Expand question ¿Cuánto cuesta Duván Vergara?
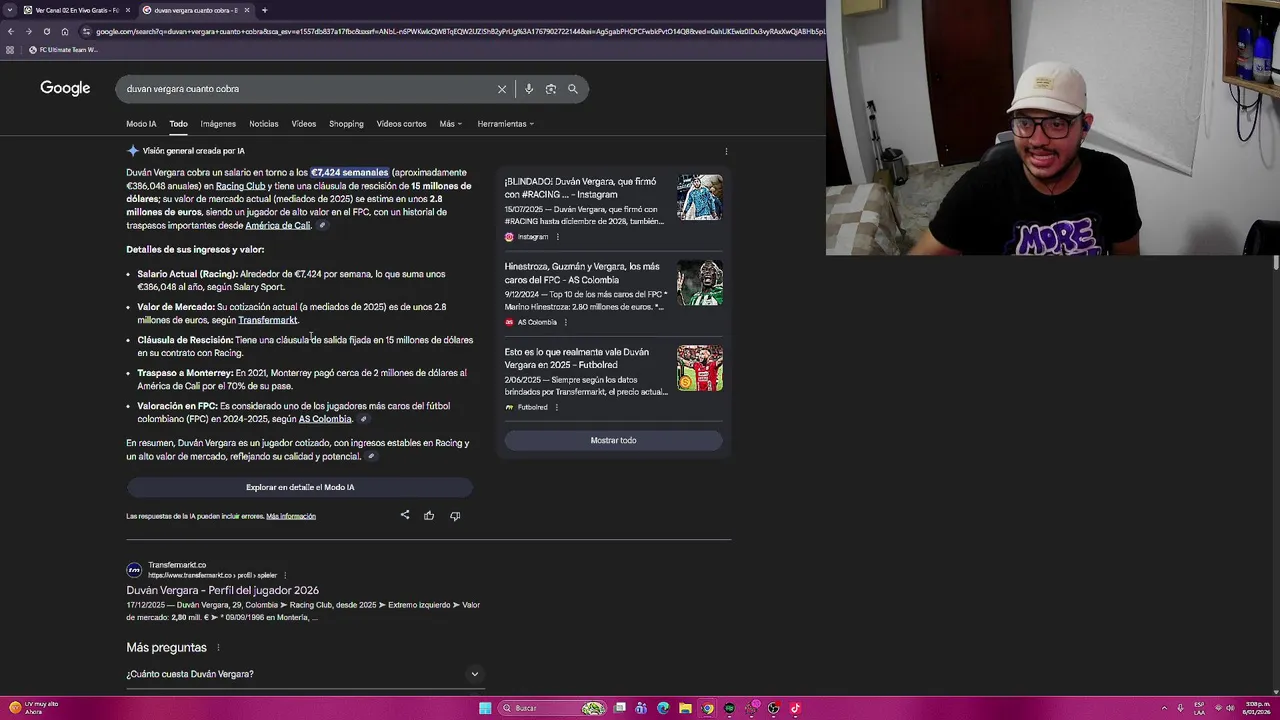This screenshot has width=1280, height=720. (305, 674)
